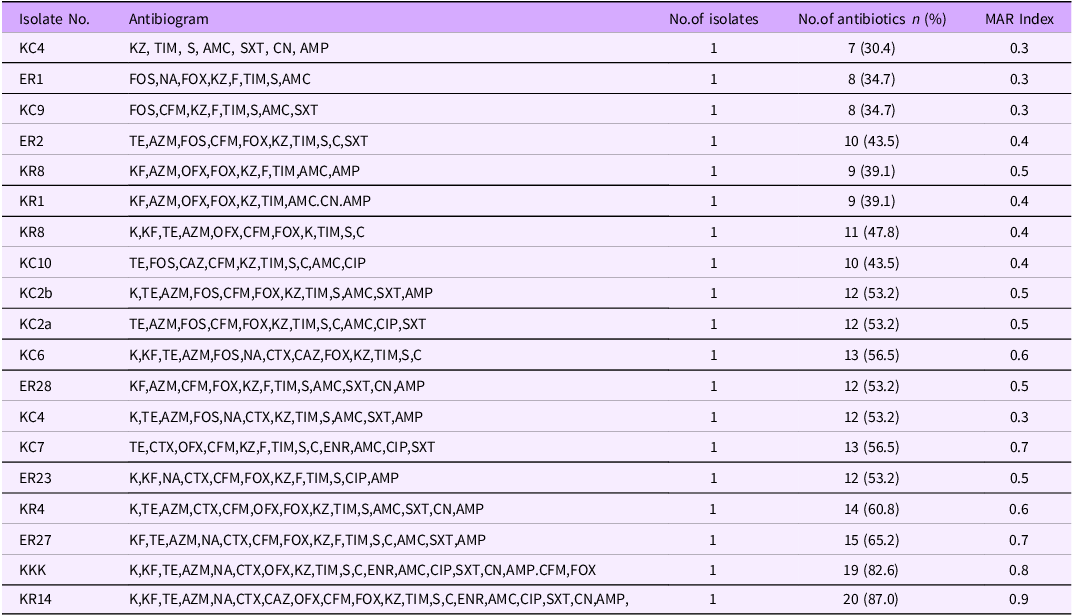Select the '19 (82.6)' antibiotics cell

pos(872,570)
